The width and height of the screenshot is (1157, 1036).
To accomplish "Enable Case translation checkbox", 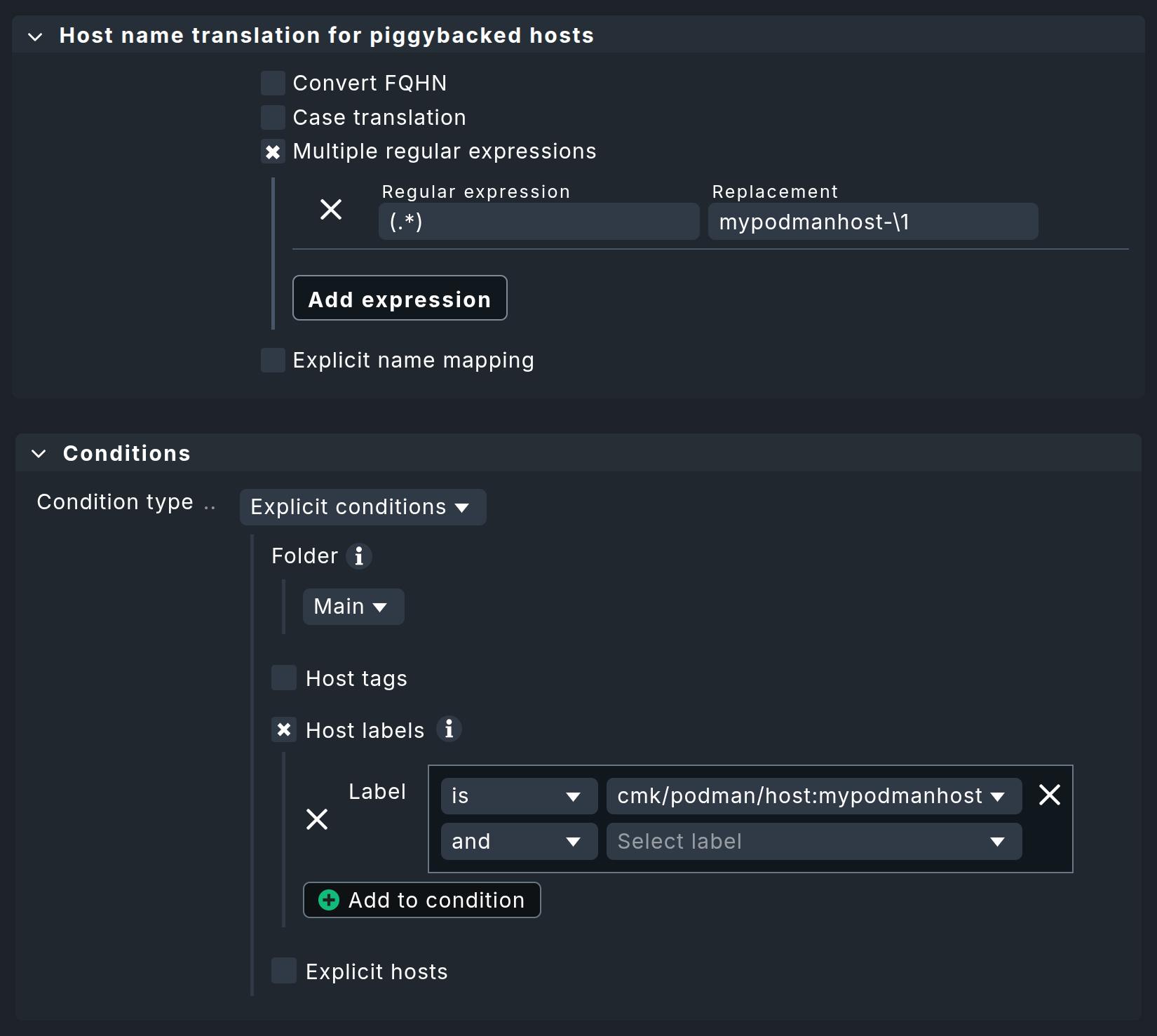I will coord(273,117).
